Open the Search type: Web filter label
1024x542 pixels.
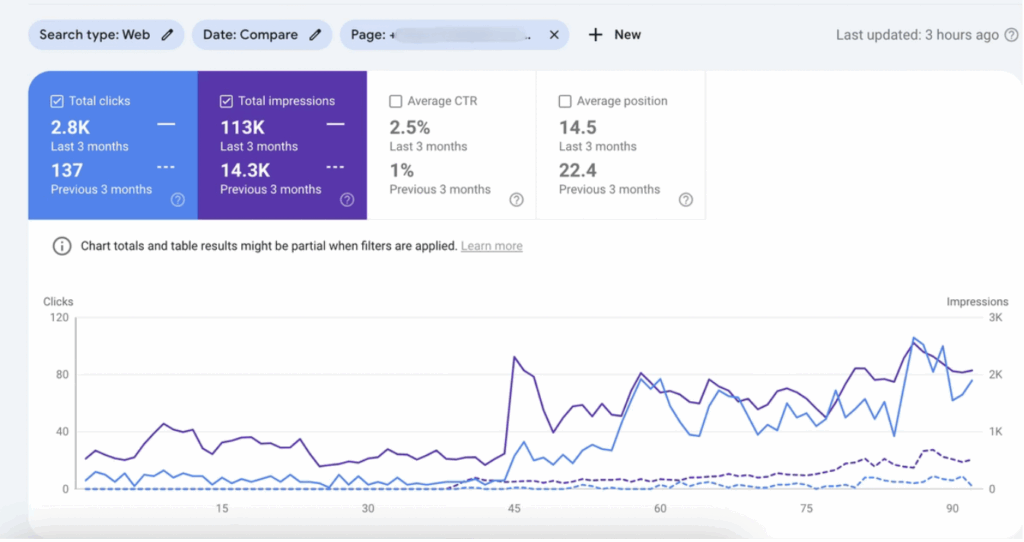[94, 35]
